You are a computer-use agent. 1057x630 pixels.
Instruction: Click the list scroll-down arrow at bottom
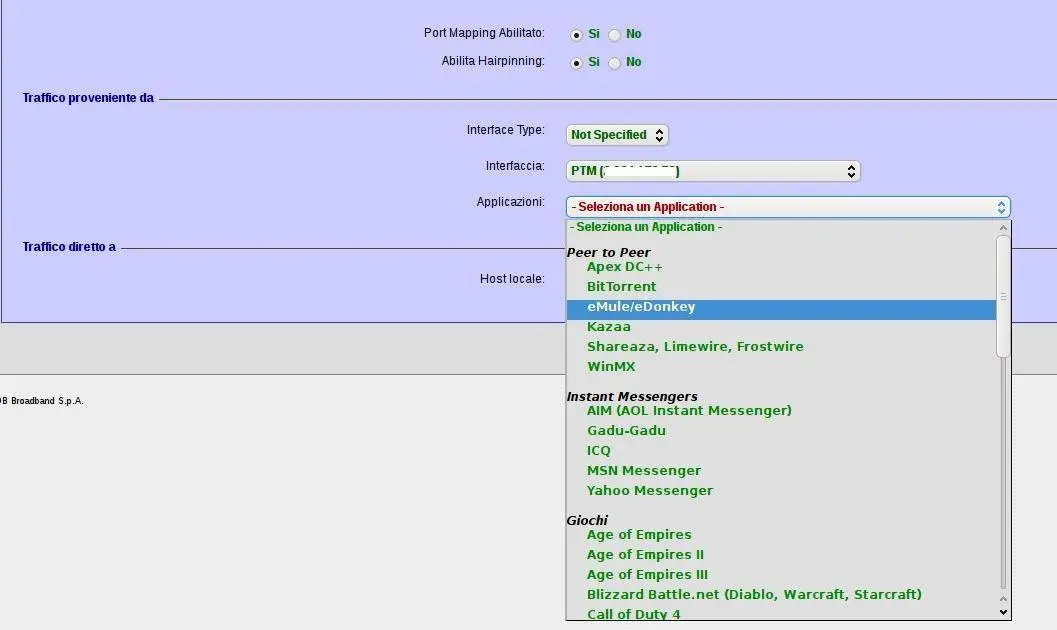coord(1003,612)
